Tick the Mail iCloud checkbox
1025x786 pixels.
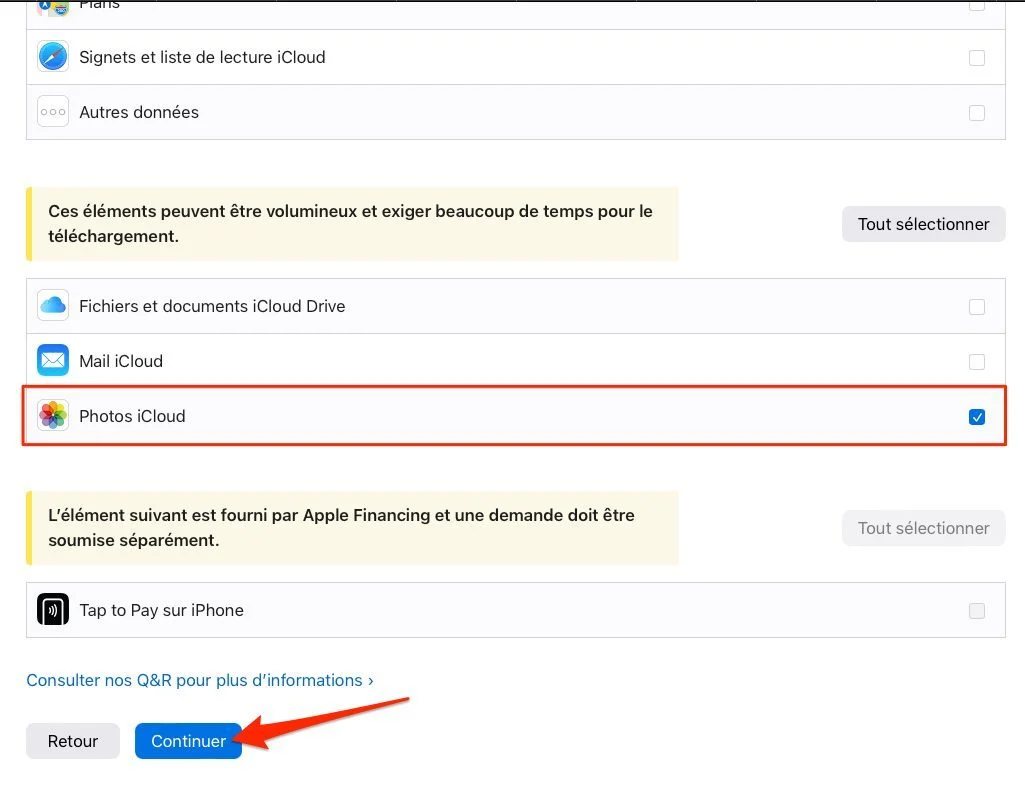[x=977, y=362]
